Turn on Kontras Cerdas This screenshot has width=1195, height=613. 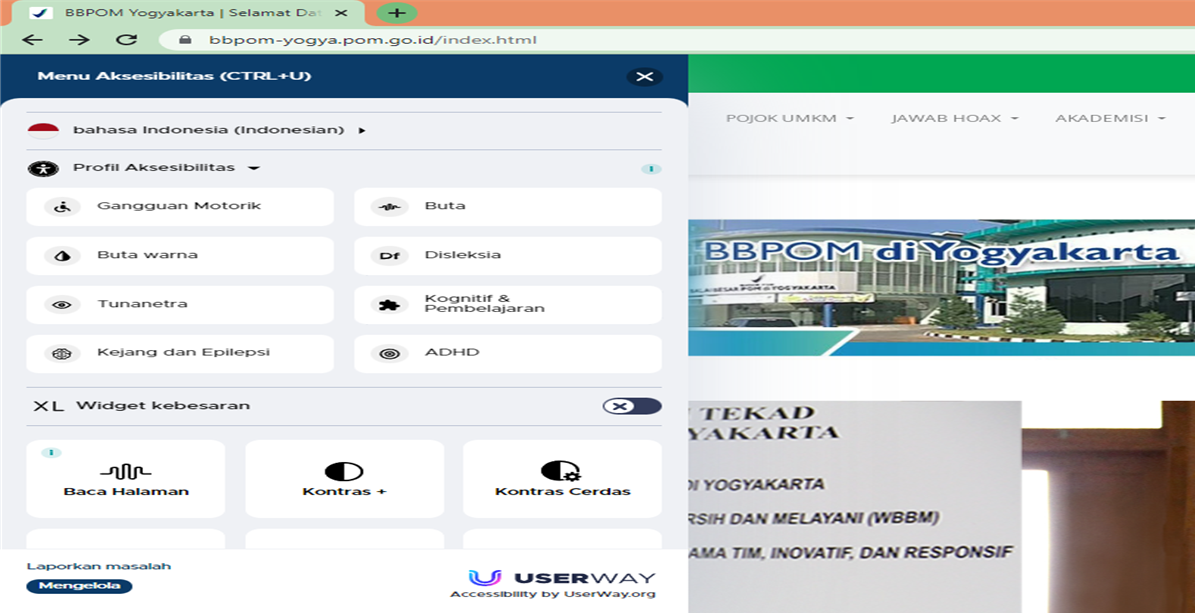click(x=562, y=478)
